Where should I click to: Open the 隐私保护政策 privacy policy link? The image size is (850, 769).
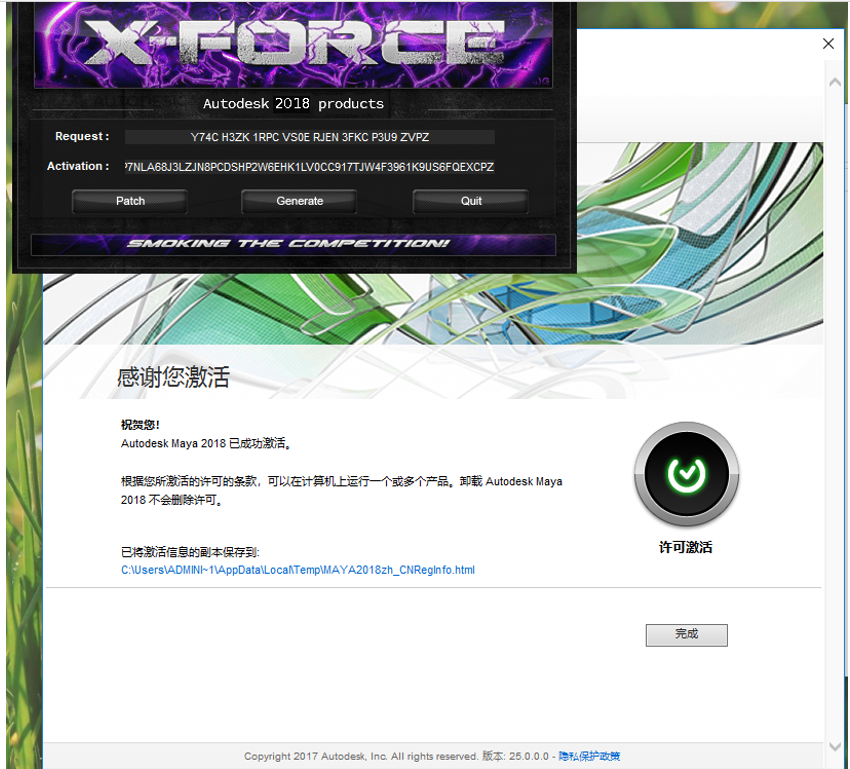click(589, 756)
